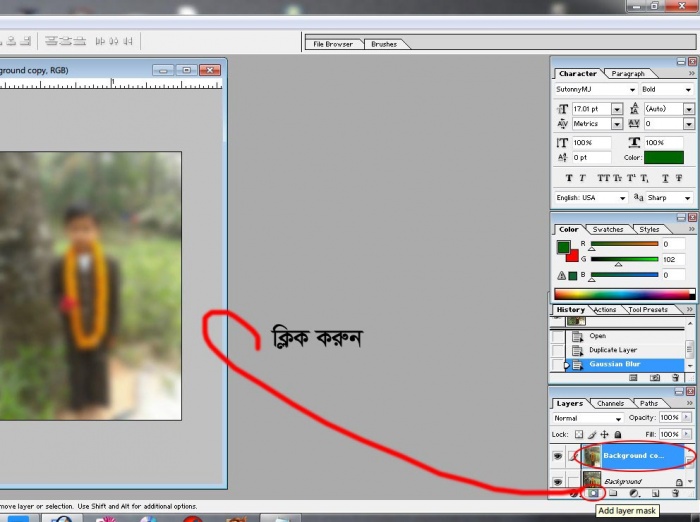The image size is (700, 522).
Task: Hide the Background copy layer
Action: pos(558,456)
